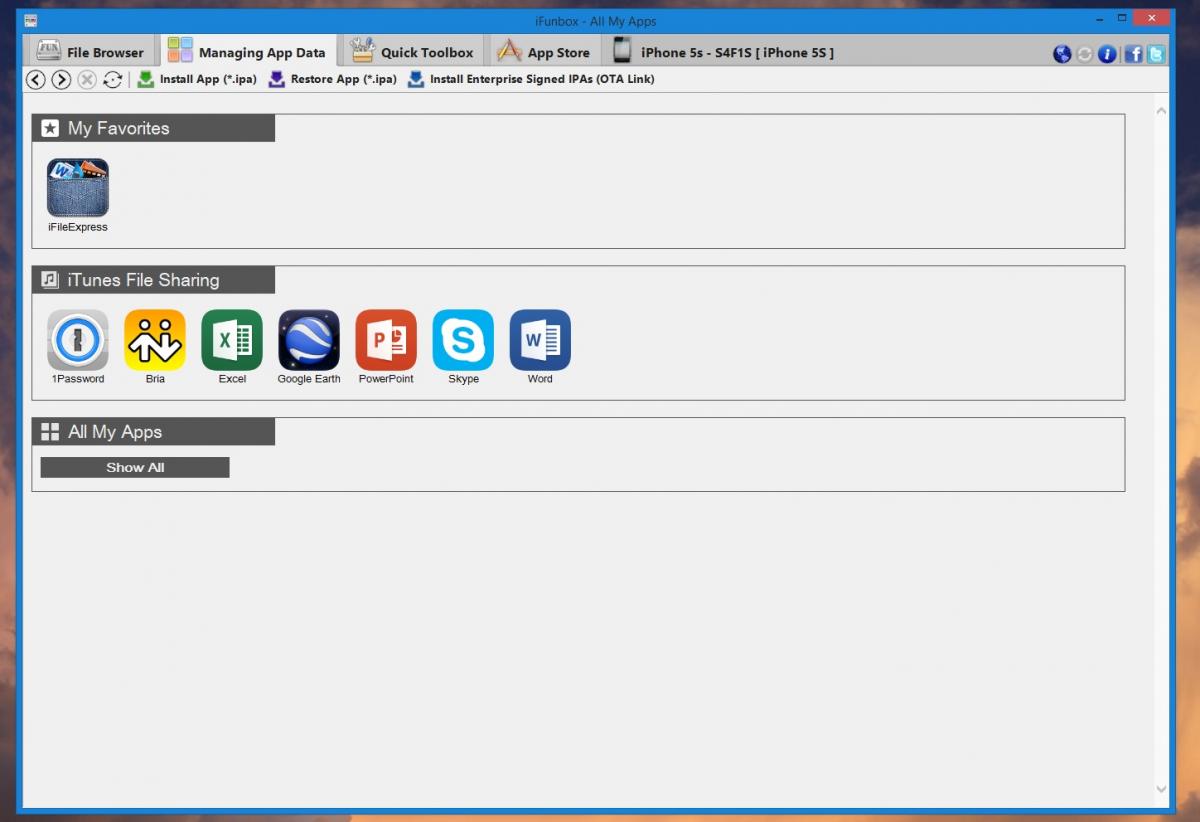The height and width of the screenshot is (822, 1200).
Task: Click the blue globe icon
Action: click(x=1063, y=54)
